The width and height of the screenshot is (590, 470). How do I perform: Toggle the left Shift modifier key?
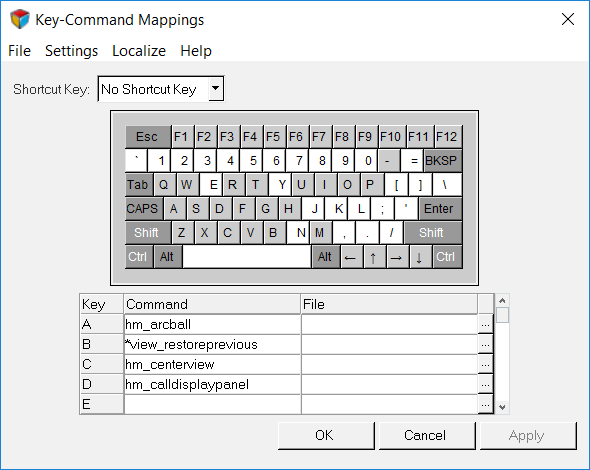click(148, 233)
